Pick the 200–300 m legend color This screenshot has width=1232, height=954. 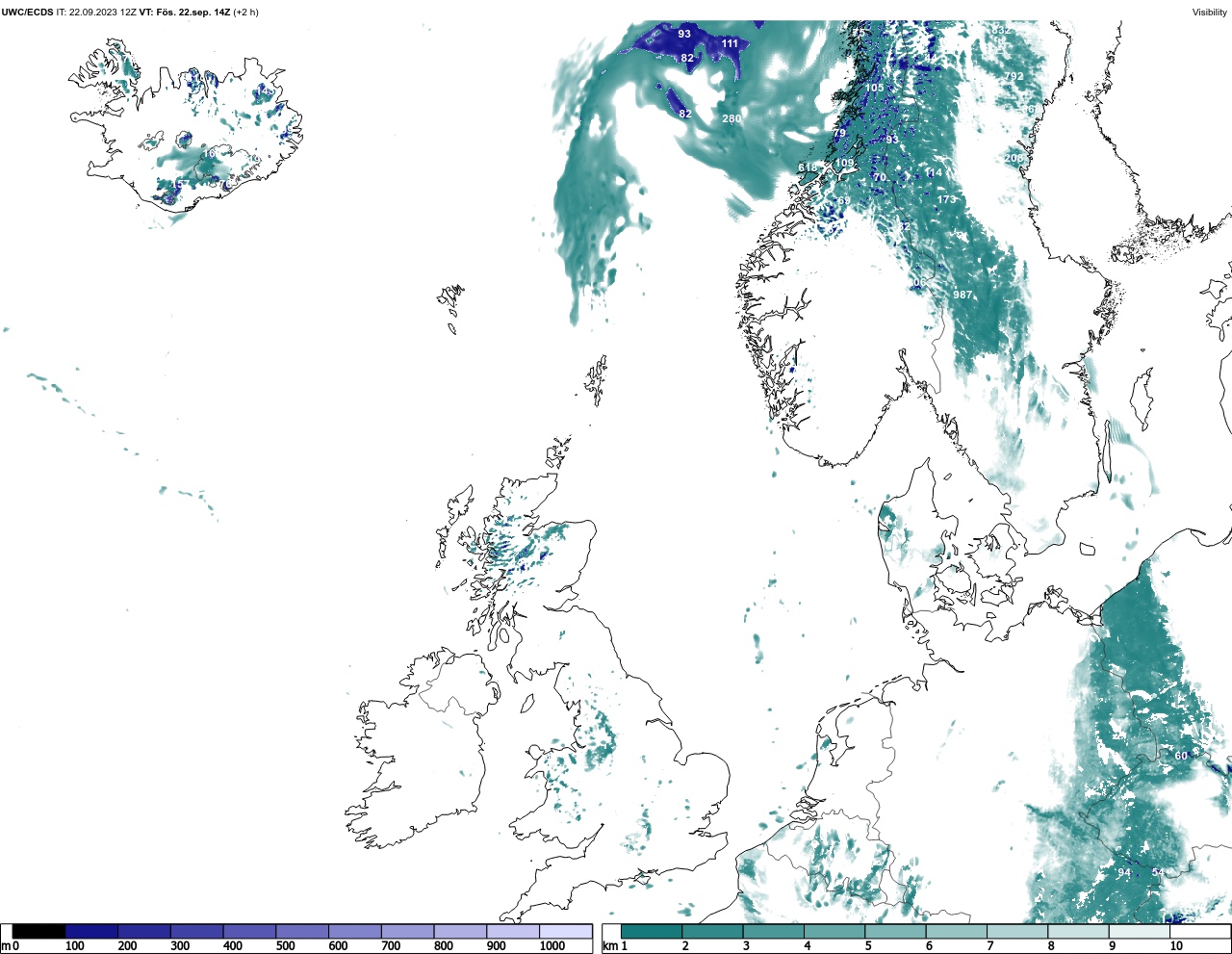pyautogui.click(x=144, y=932)
